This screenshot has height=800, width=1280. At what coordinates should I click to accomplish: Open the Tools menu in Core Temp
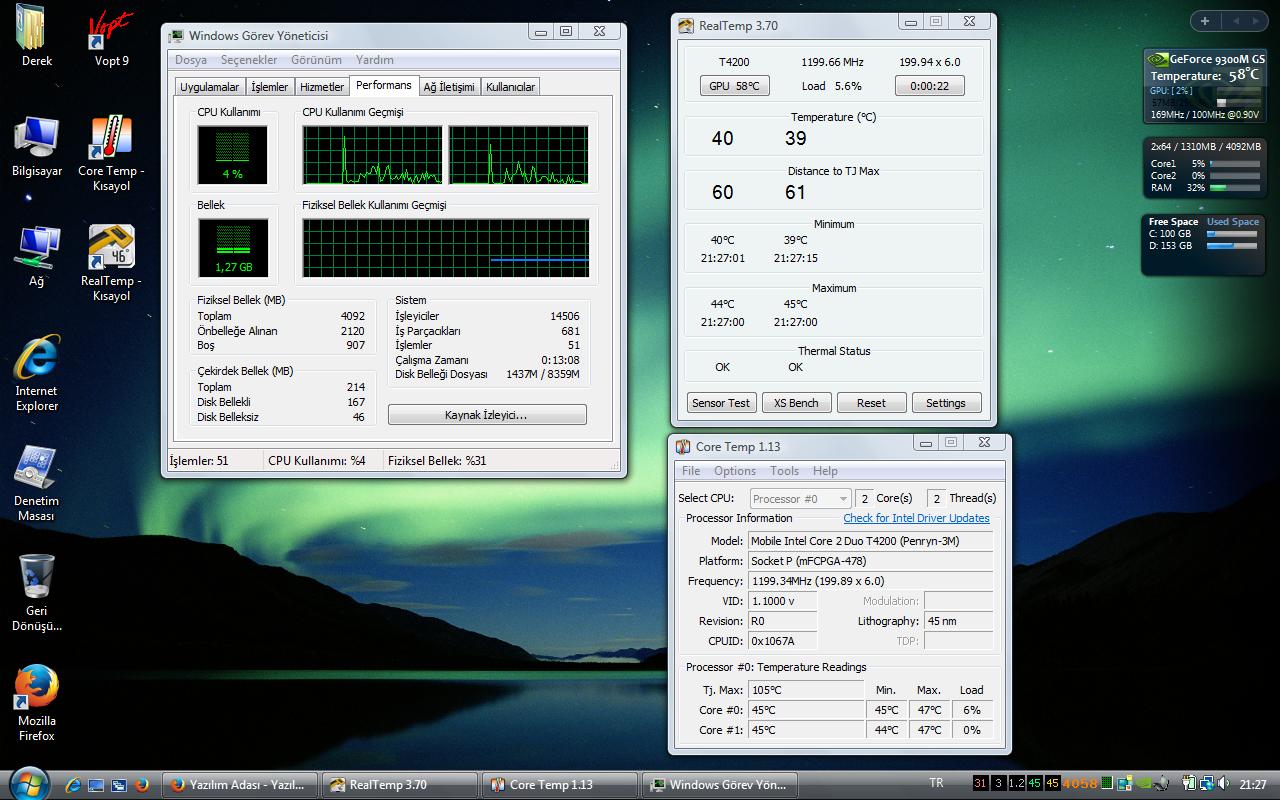point(784,471)
